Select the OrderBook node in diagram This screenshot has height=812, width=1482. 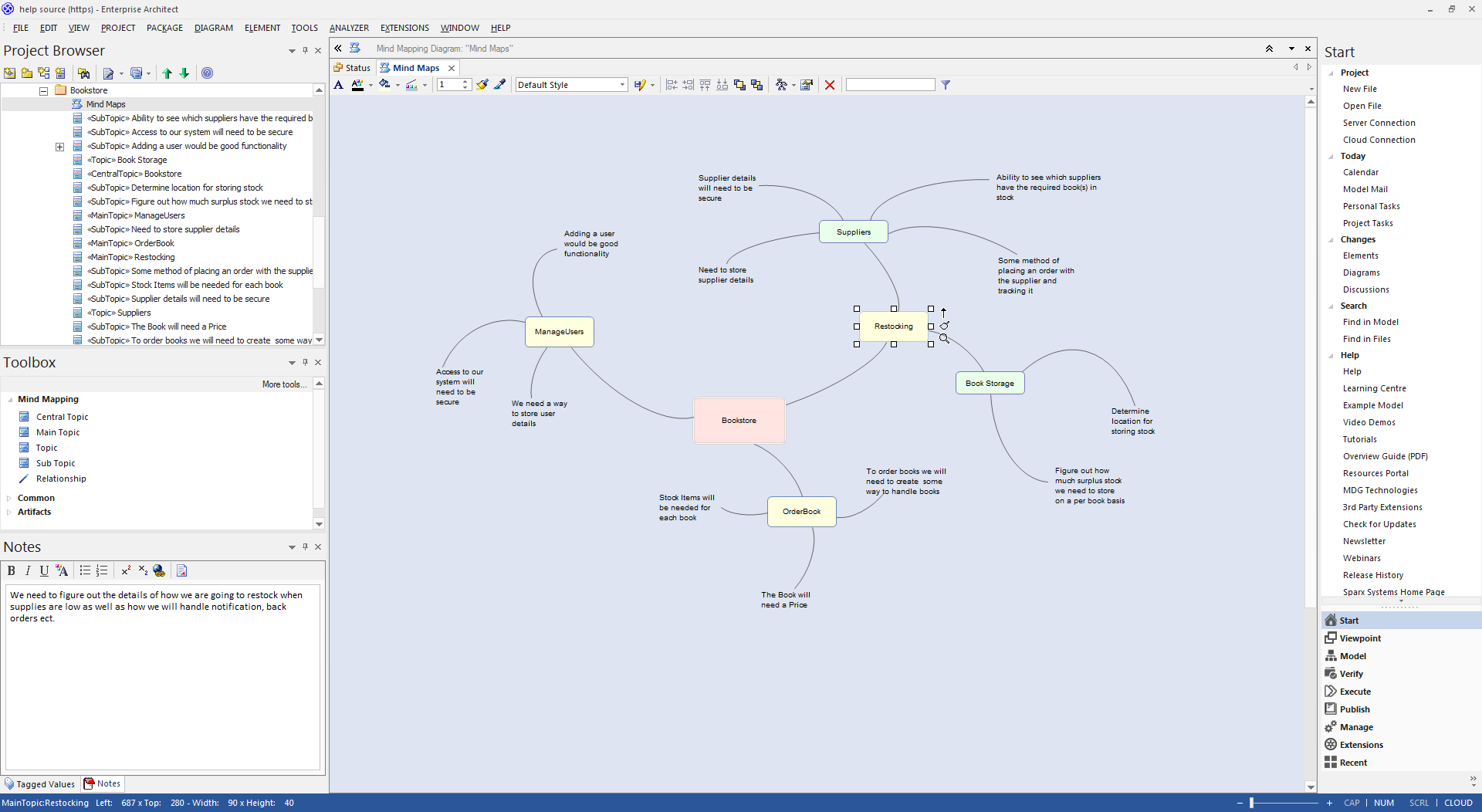[x=801, y=512]
